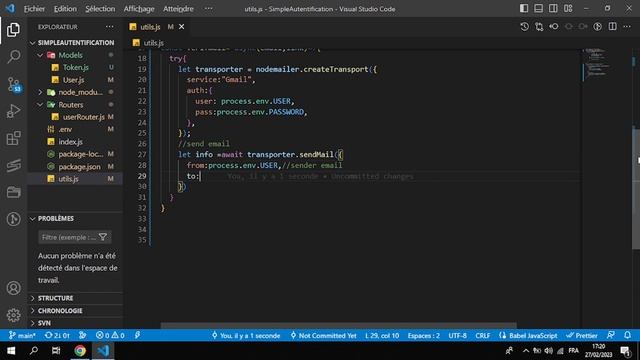640x360 pixels.
Task: Open the Accounts menu icon
Action: [13, 288]
